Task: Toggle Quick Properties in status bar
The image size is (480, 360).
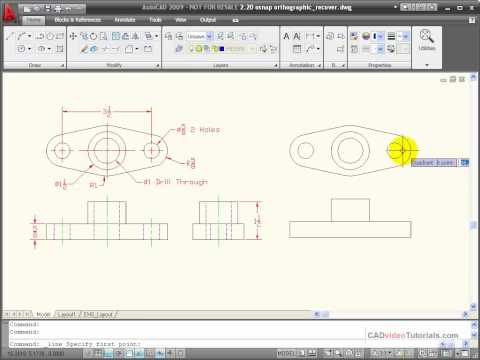Action: tap(180, 353)
